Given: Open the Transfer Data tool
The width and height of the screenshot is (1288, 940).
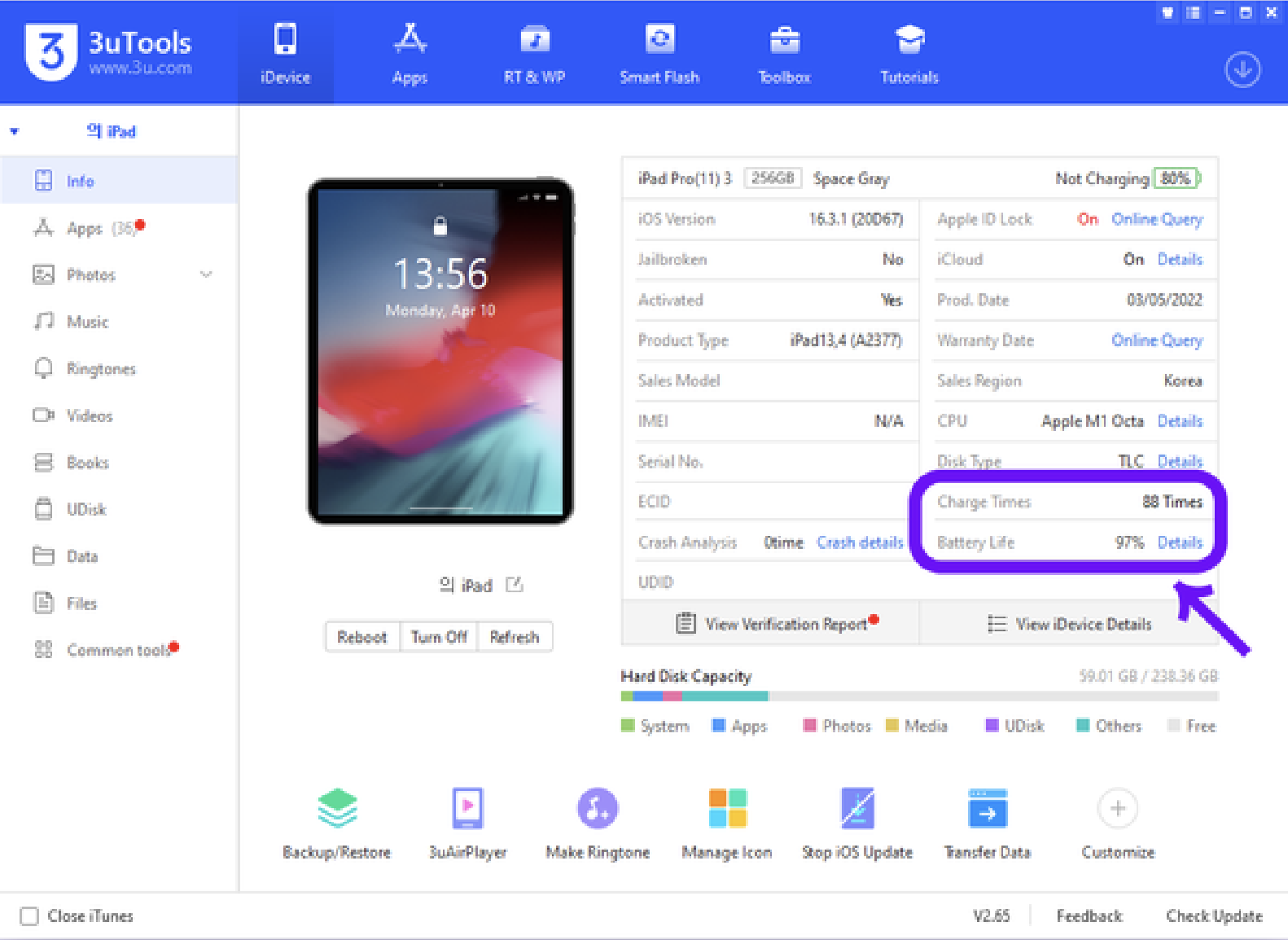Looking at the screenshot, I should pyautogui.click(x=988, y=823).
